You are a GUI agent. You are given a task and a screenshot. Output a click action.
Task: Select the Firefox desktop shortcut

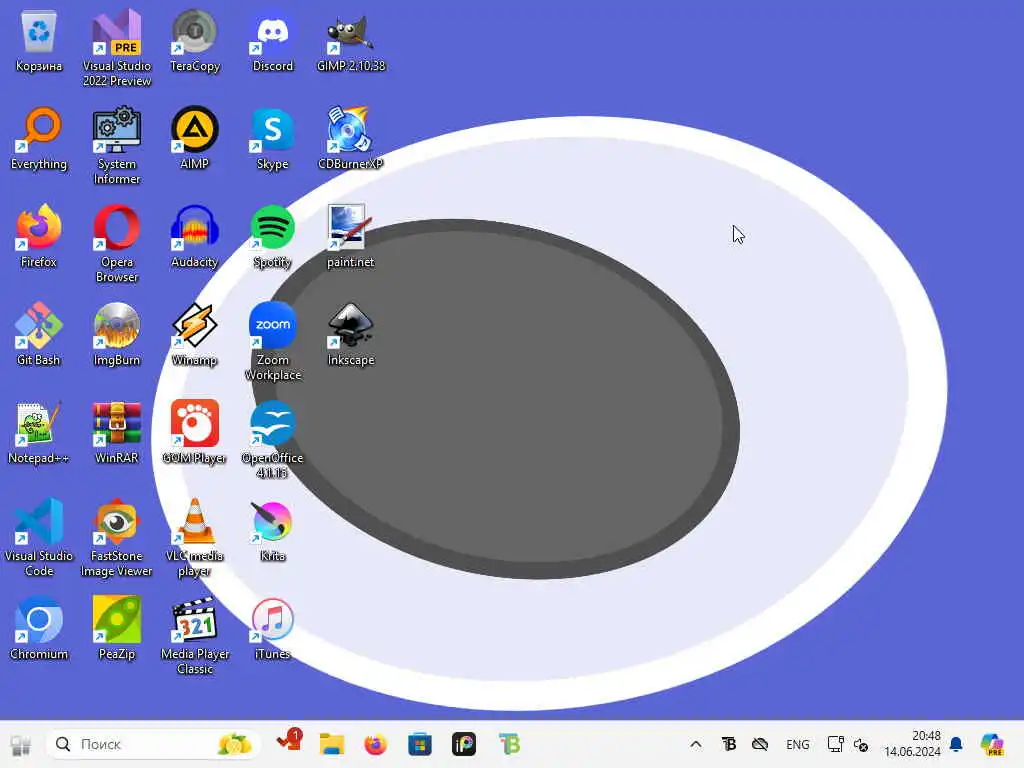point(39,236)
